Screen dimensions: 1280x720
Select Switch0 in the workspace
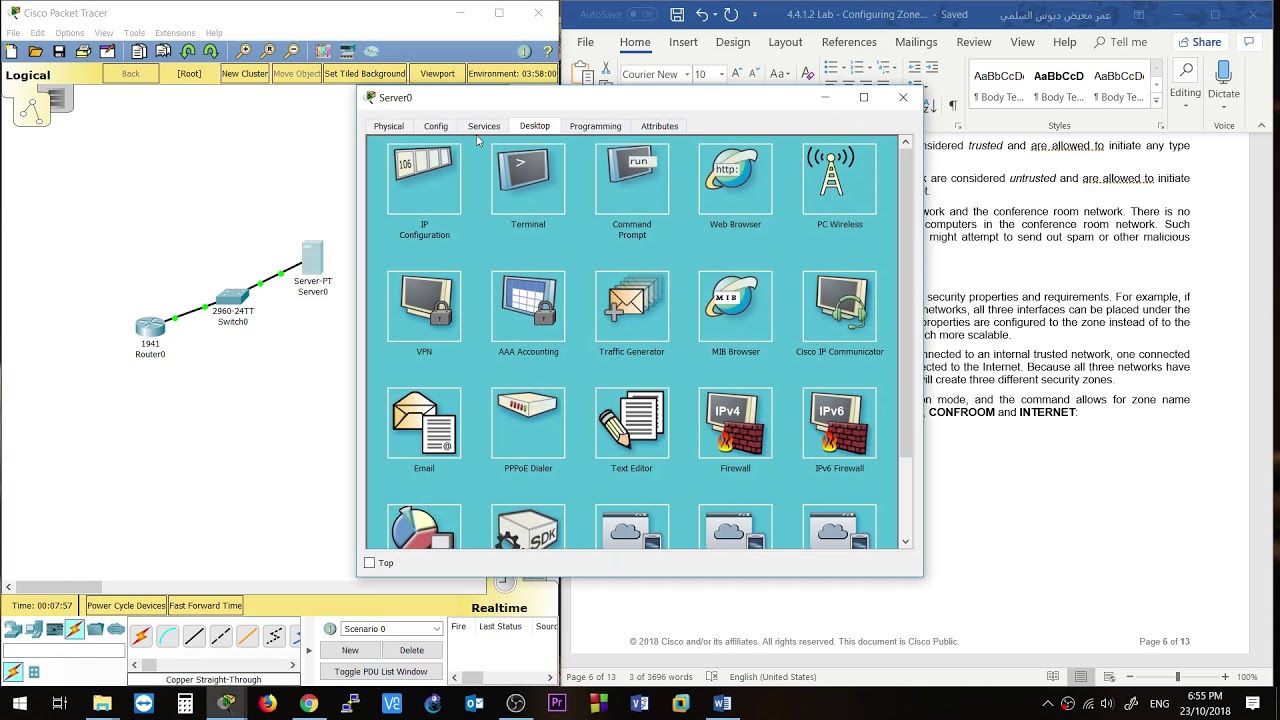coord(232,296)
